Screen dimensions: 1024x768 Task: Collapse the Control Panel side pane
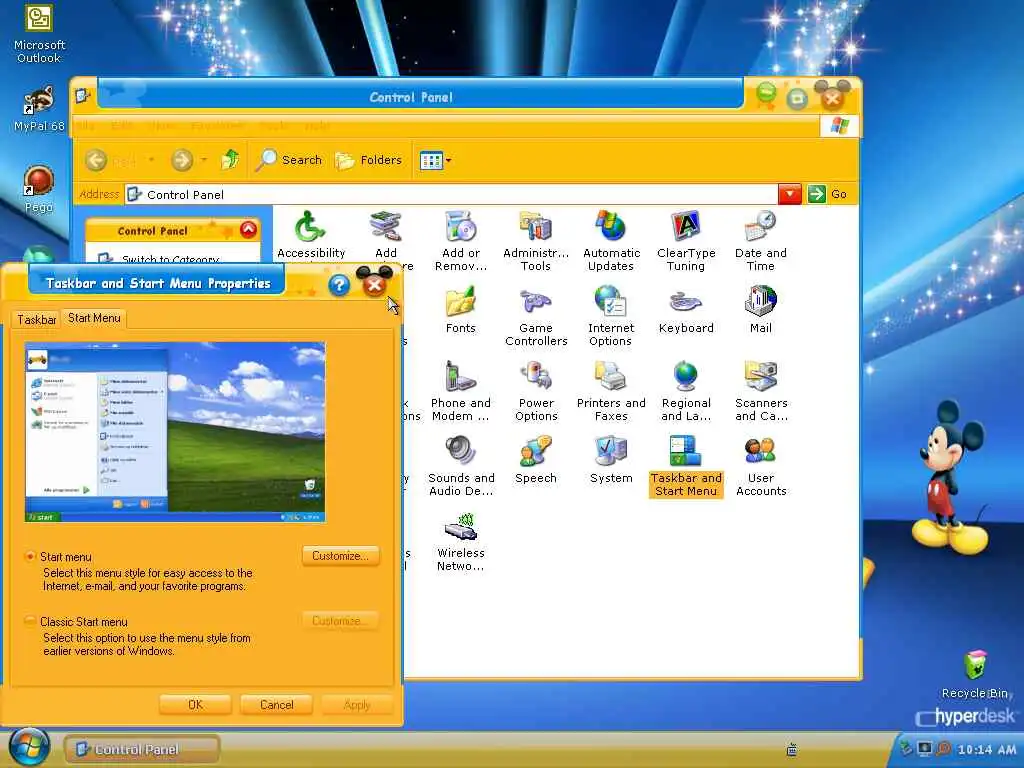248,230
